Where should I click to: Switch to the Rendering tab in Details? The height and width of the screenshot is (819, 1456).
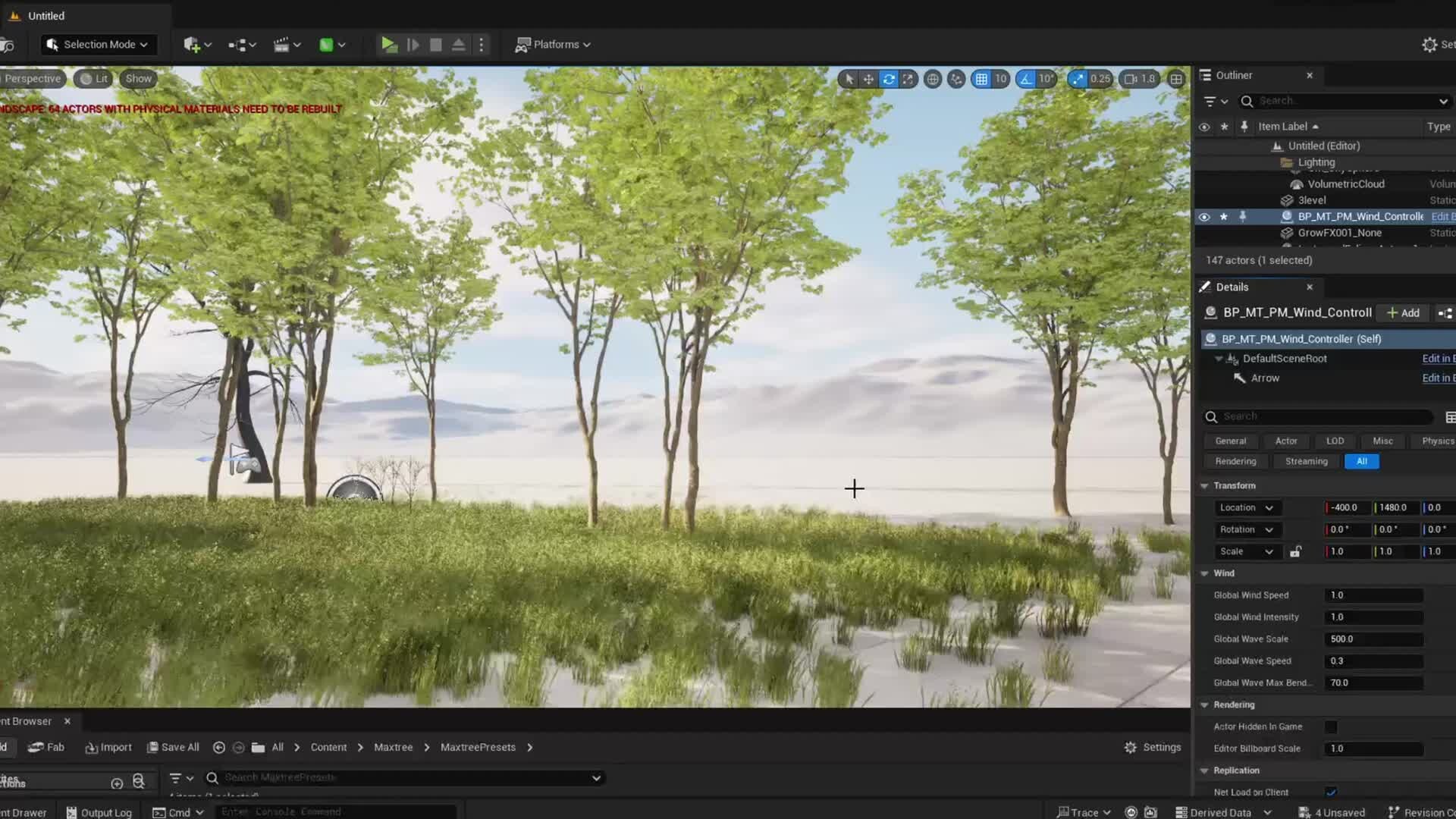coord(1235,461)
